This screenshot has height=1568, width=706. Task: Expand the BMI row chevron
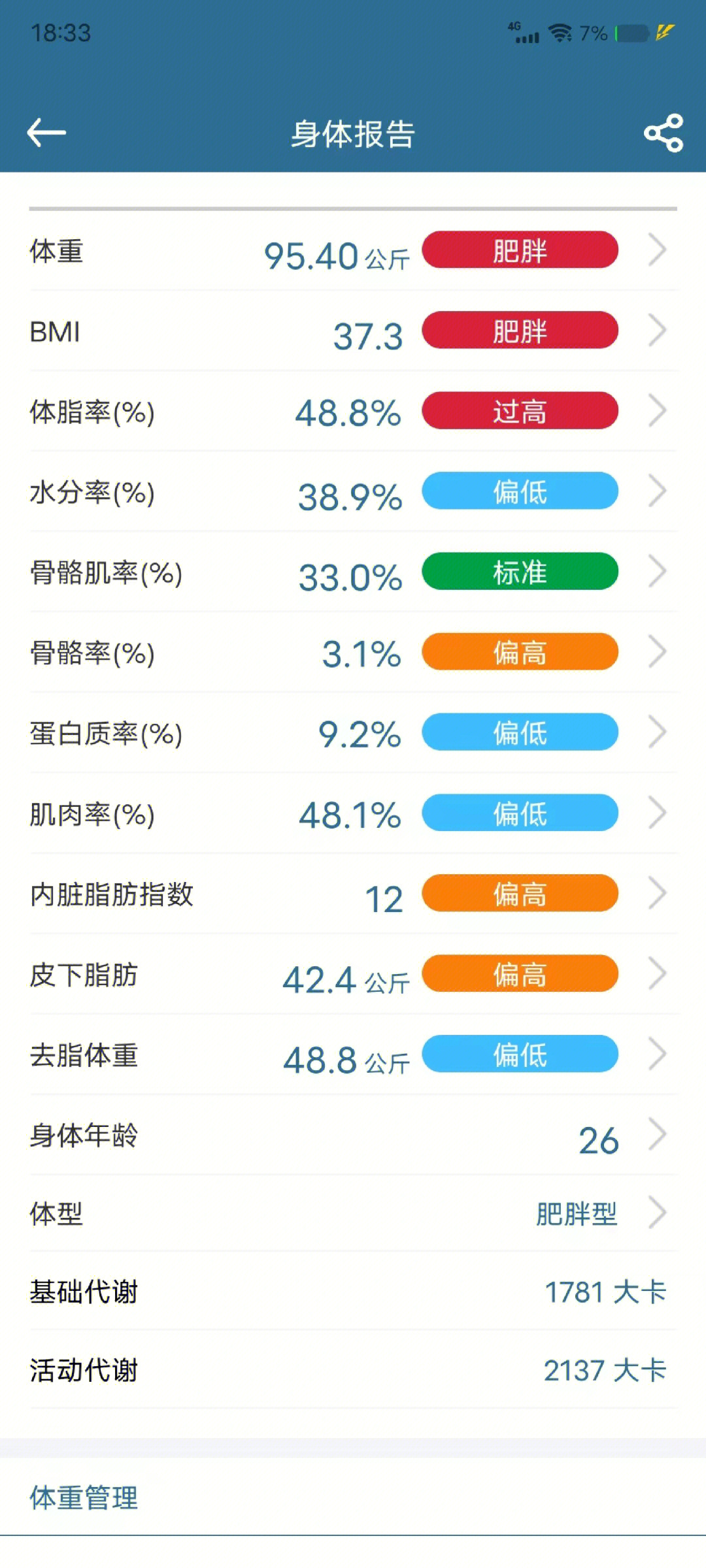point(657,330)
